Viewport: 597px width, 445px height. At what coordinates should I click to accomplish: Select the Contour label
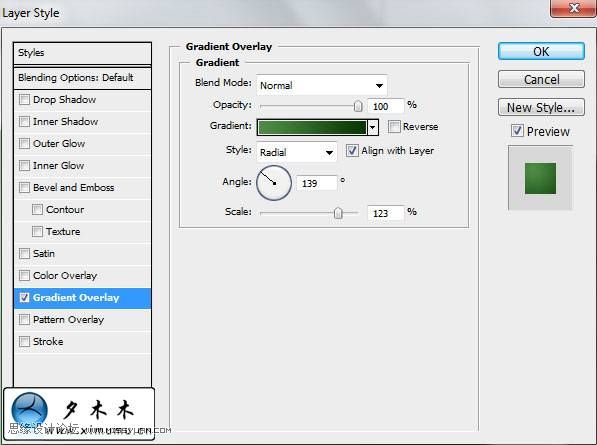coord(65,210)
